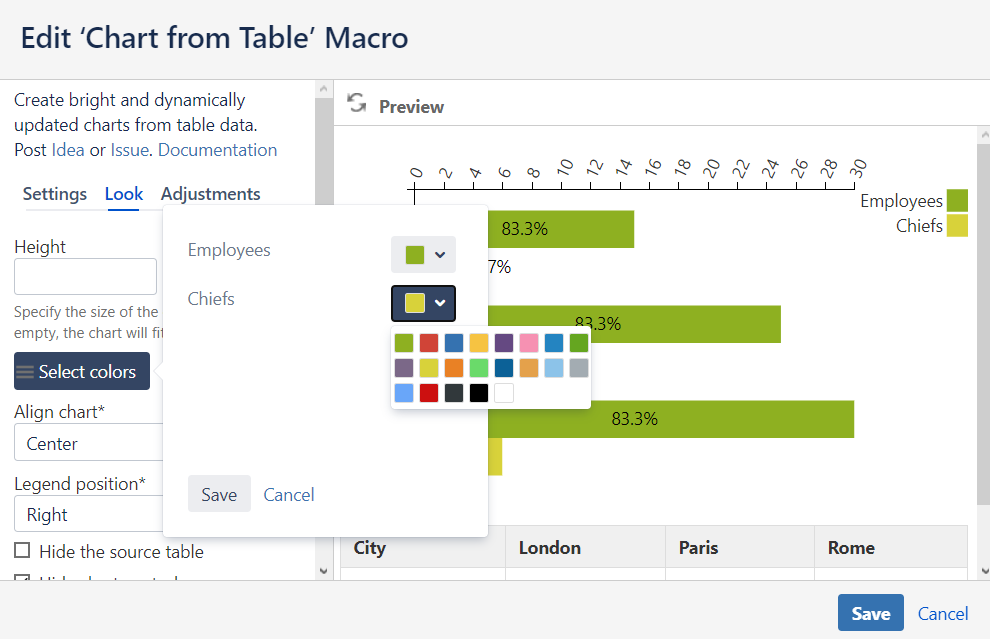Save the color selection in the panel

[x=219, y=493]
